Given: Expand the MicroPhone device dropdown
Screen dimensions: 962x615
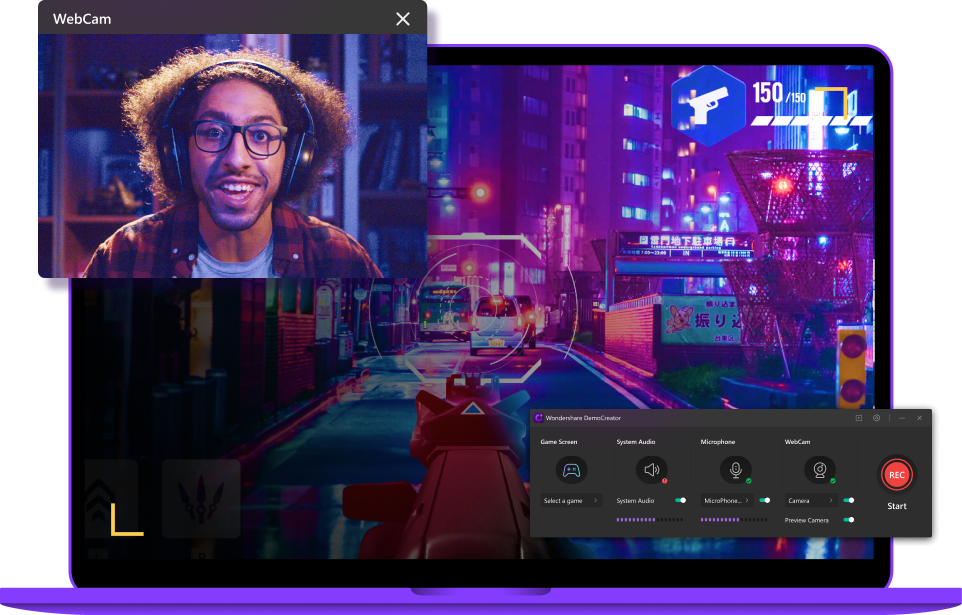Looking at the screenshot, I should coord(727,500).
